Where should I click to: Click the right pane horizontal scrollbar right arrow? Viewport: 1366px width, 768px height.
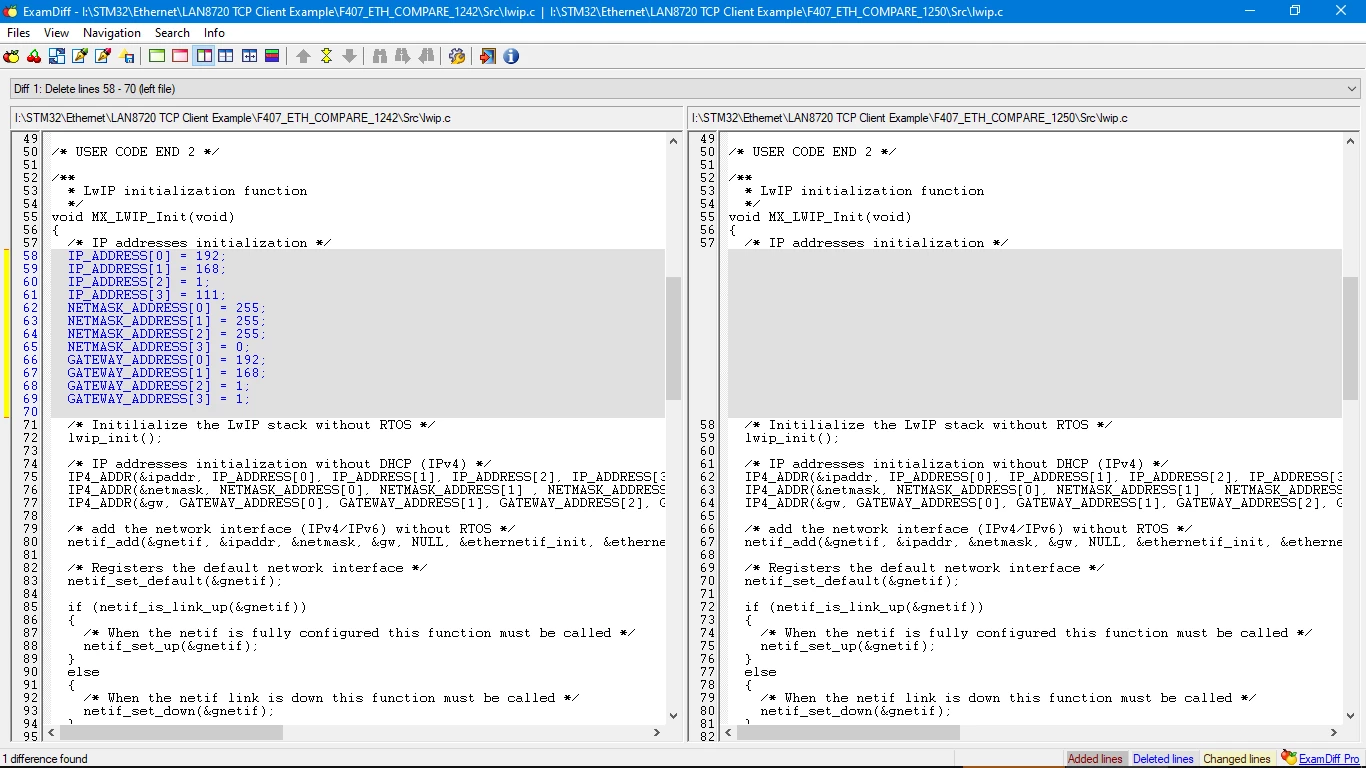1334,732
